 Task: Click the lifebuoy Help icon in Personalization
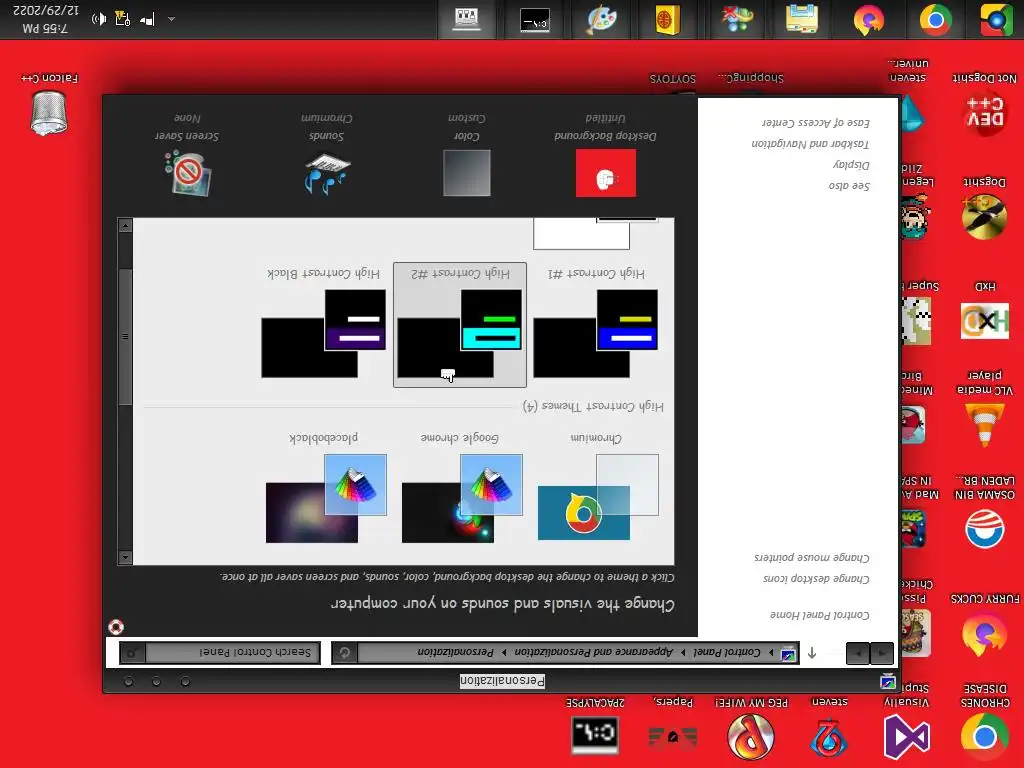[x=116, y=627]
